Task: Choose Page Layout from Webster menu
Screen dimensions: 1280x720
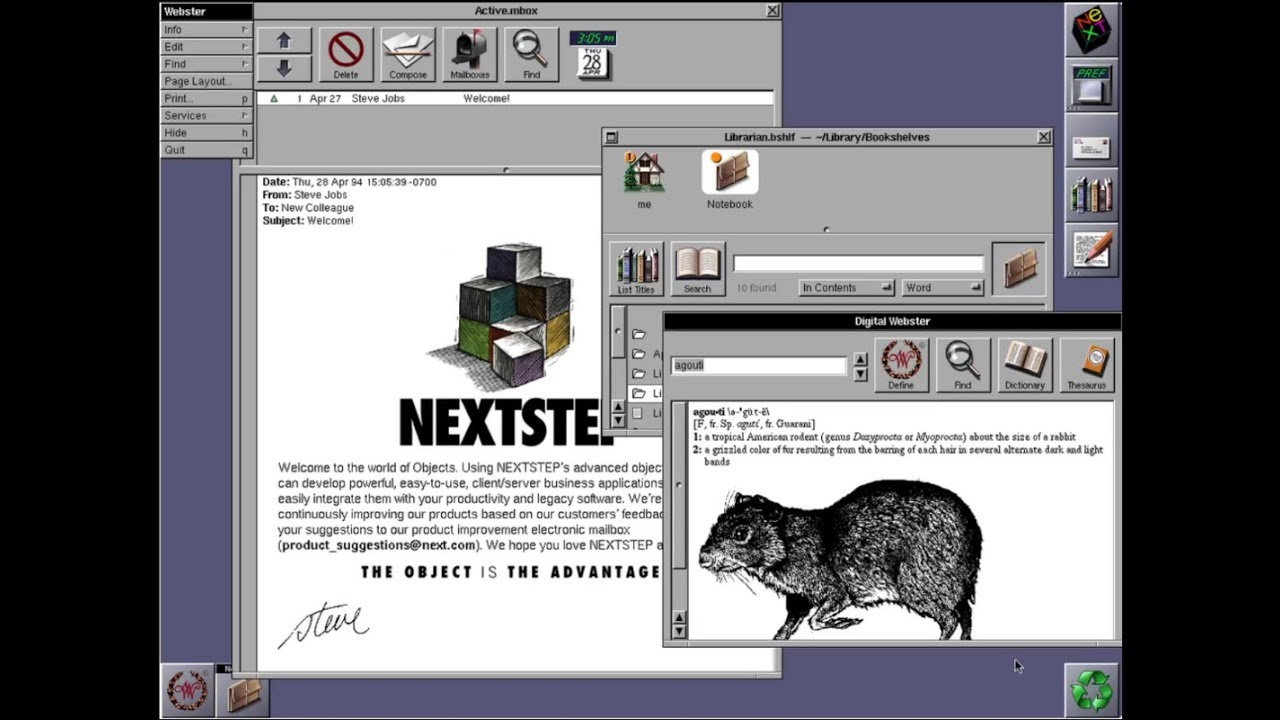Action: (206, 81)
